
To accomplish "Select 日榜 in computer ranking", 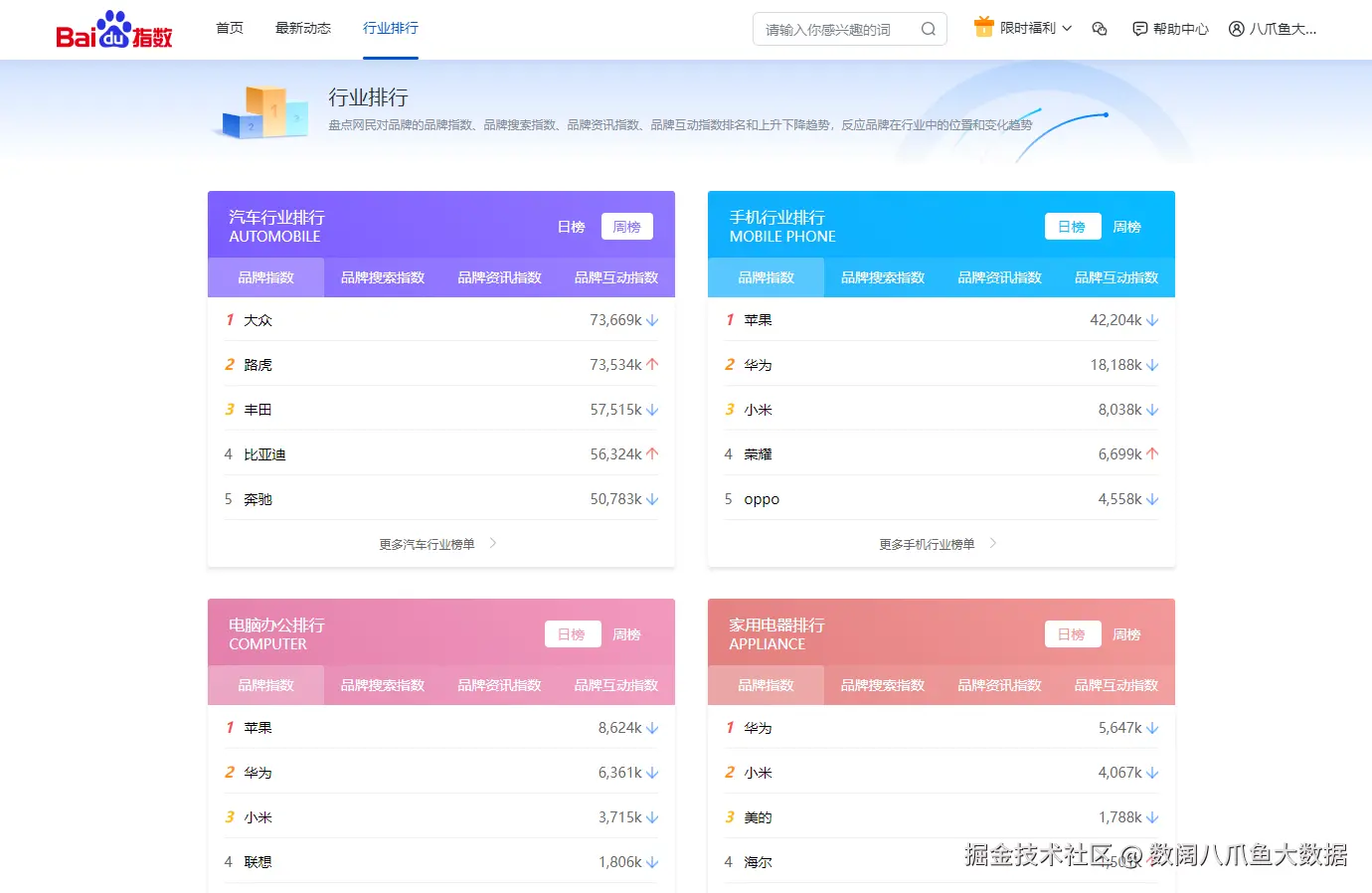I will tap(572, 634).
